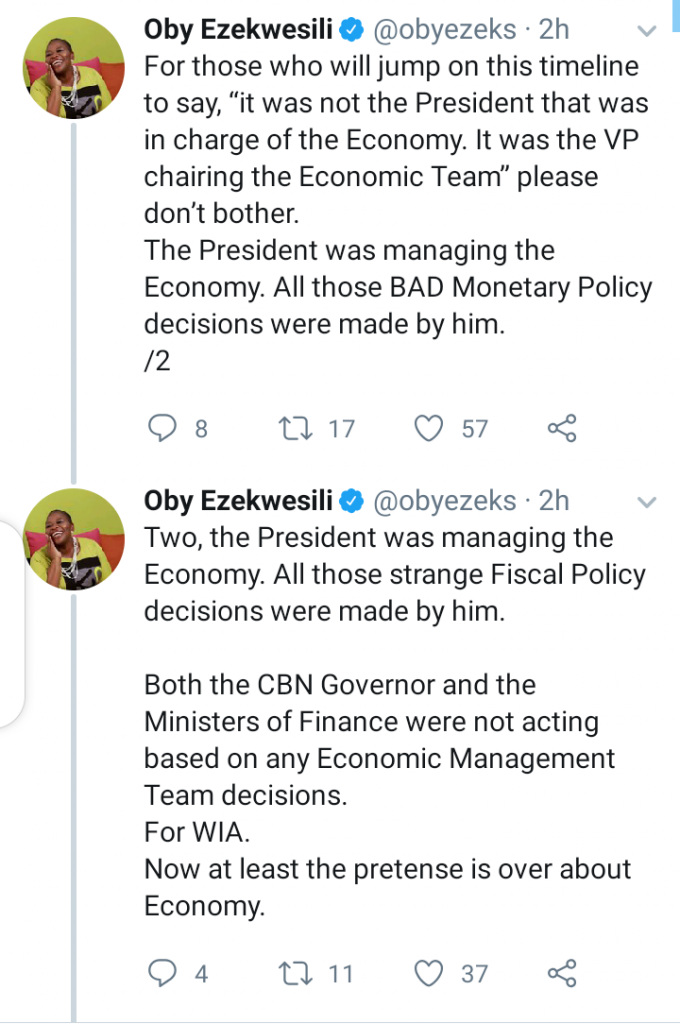Open dropdown arrow on second tweet
Image resolution: width=680 pixels, height=1024 pixels.
point(647,500)
